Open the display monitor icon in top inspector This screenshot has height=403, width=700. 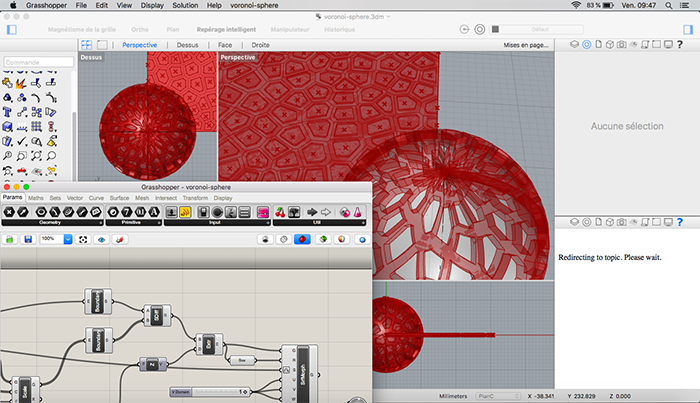coord(668,44)
